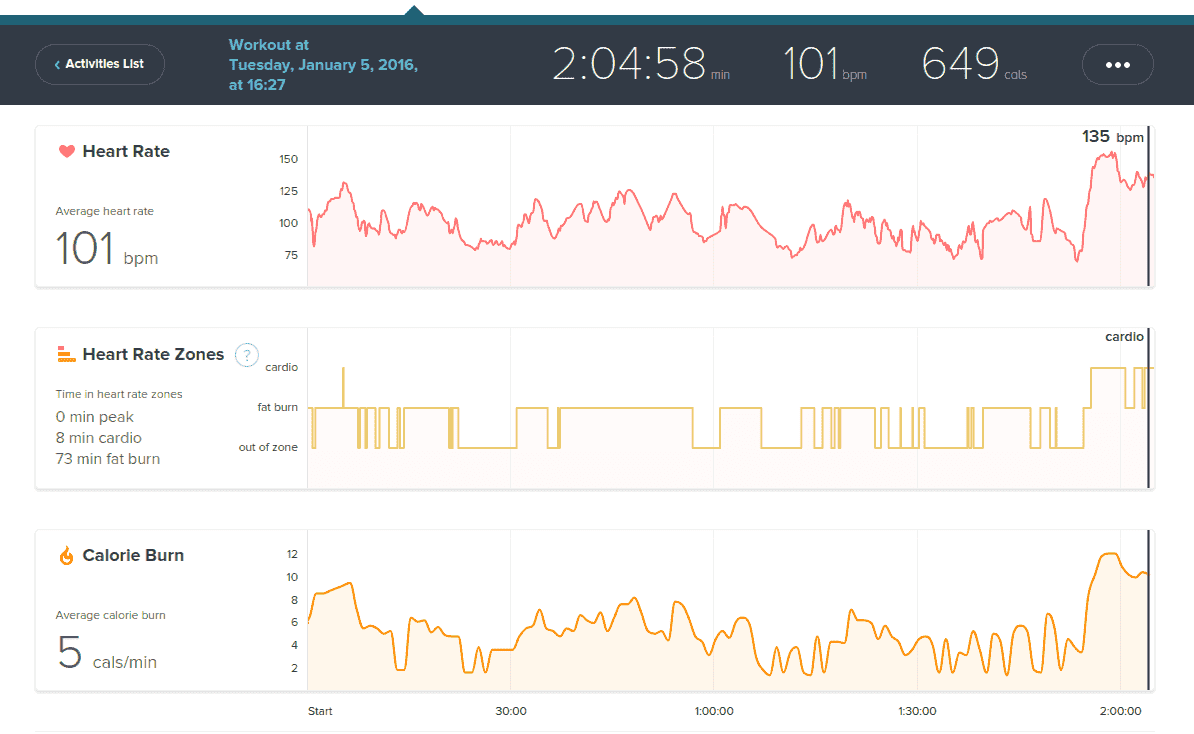Viewport: 1194px width, 734px height.
Task: Click the 649 cals total in header
Action: click(973, 65)
